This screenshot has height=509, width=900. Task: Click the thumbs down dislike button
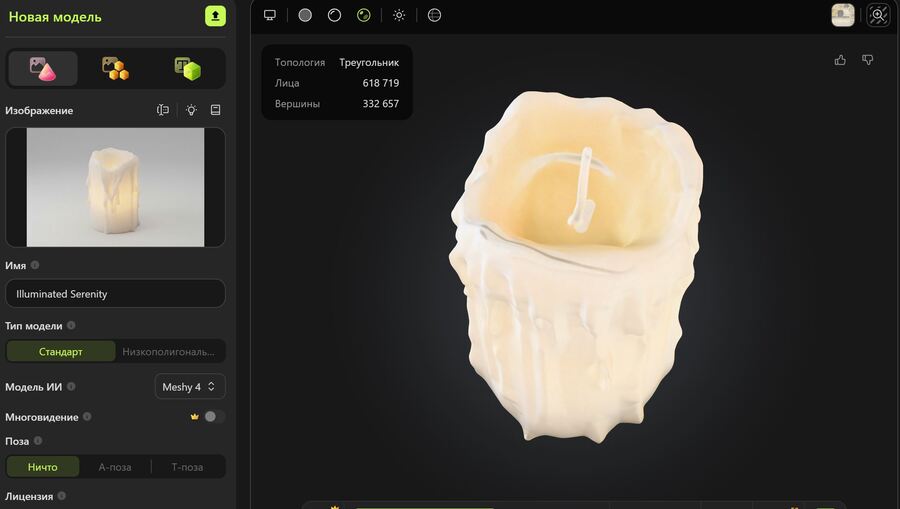click(868, 60)
